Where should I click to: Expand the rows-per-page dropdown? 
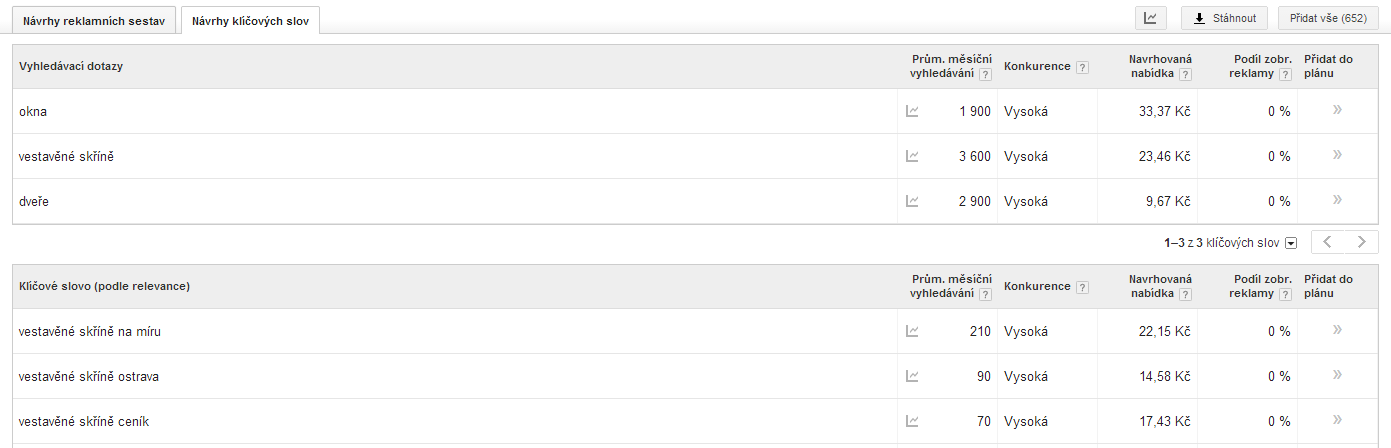click(x=1291, y=243)
